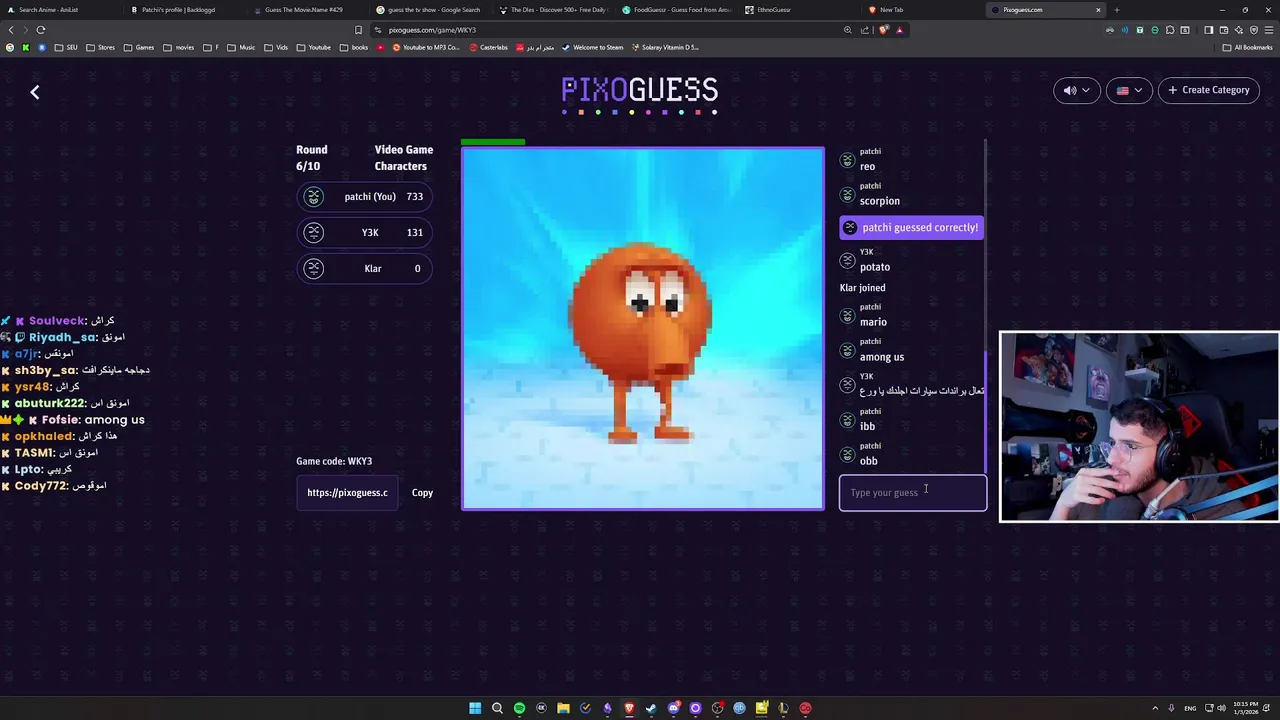Viewport: 1280px width, 720px height.
Task: Click the game URL field
Action: 347,493
